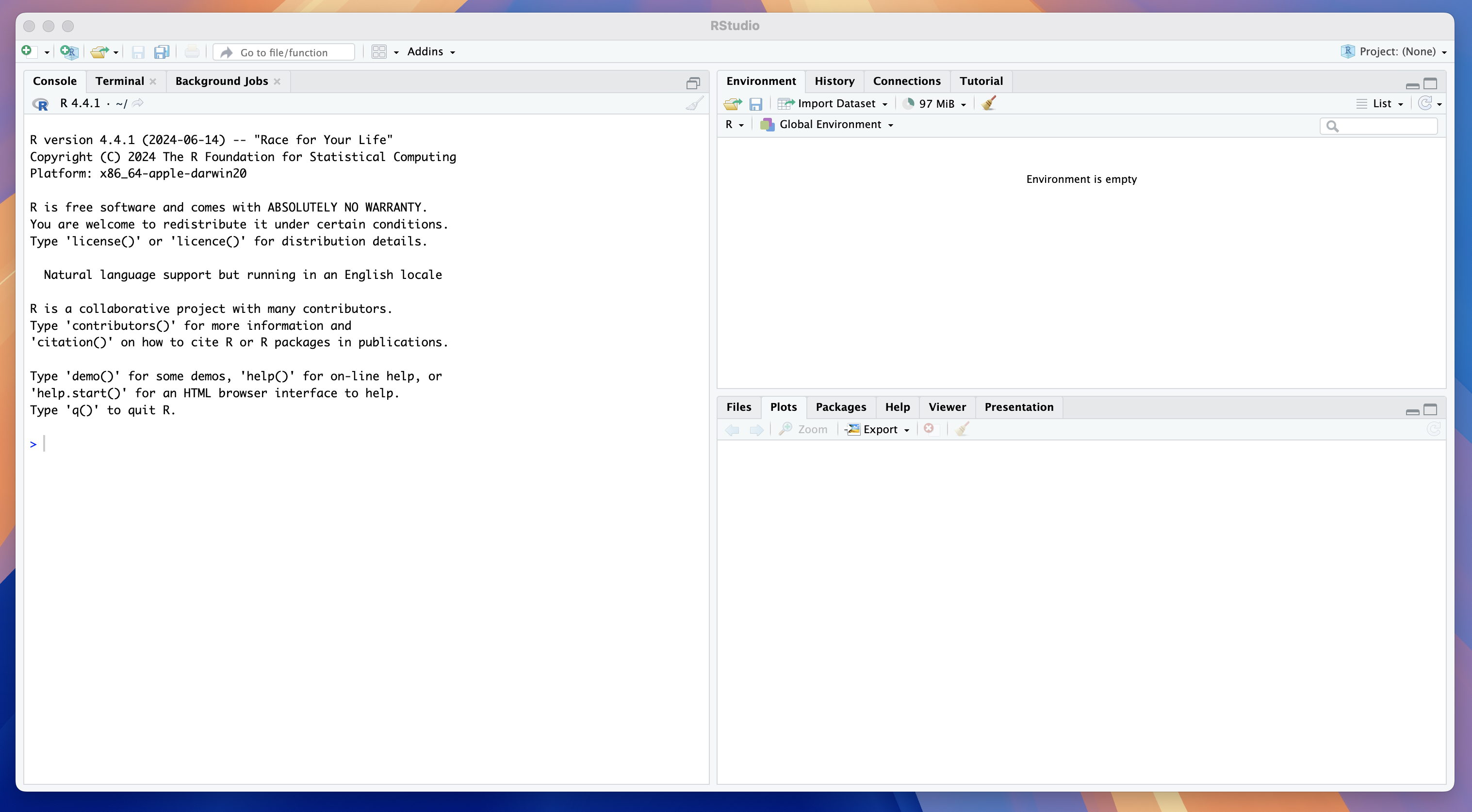Viewport: 1472px width, 812px height.
Task: Click Save Workspace icon in Environment pane
Action: click(755, 103)
